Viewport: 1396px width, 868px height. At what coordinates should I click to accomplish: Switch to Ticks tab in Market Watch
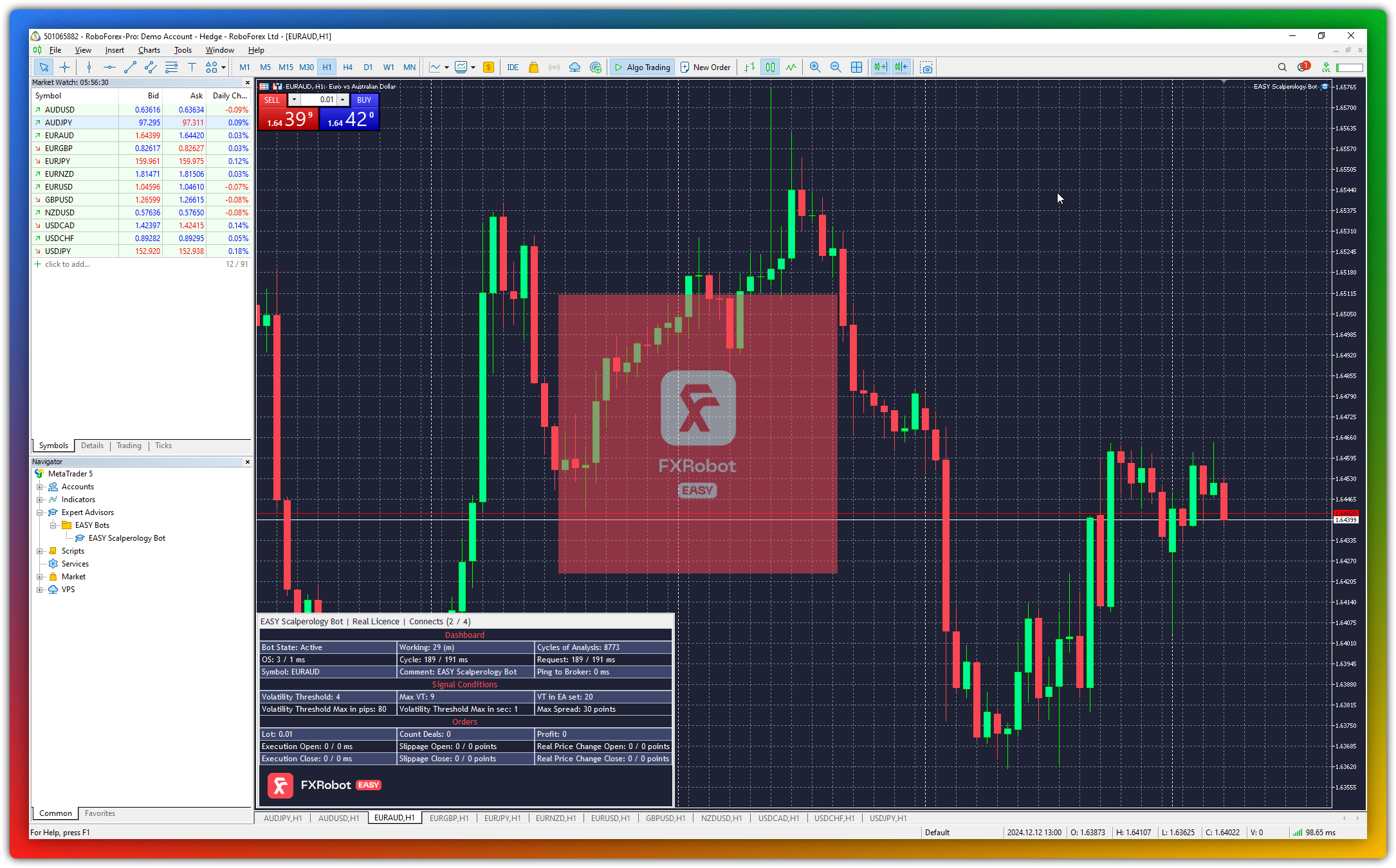pyautogui.click(x=163, y=446)
